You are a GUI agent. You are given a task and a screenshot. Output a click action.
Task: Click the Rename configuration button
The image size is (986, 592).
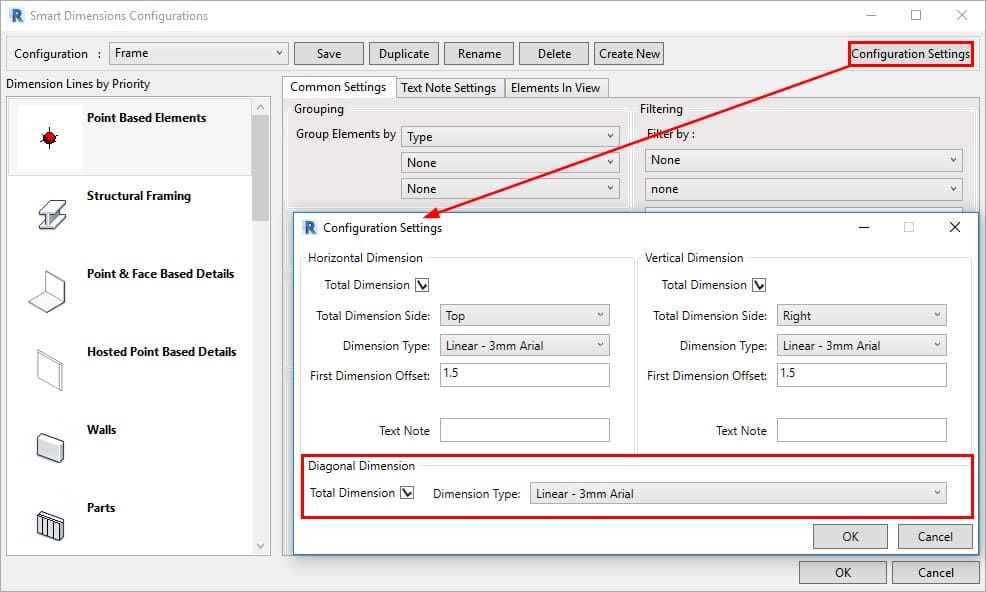479,53
